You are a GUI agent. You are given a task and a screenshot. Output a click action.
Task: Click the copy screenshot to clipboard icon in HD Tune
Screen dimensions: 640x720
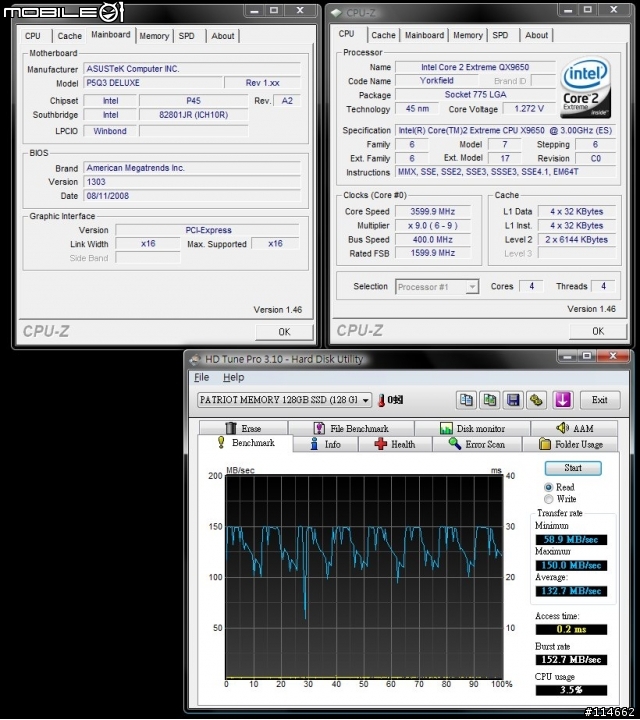tap(489, 399)
